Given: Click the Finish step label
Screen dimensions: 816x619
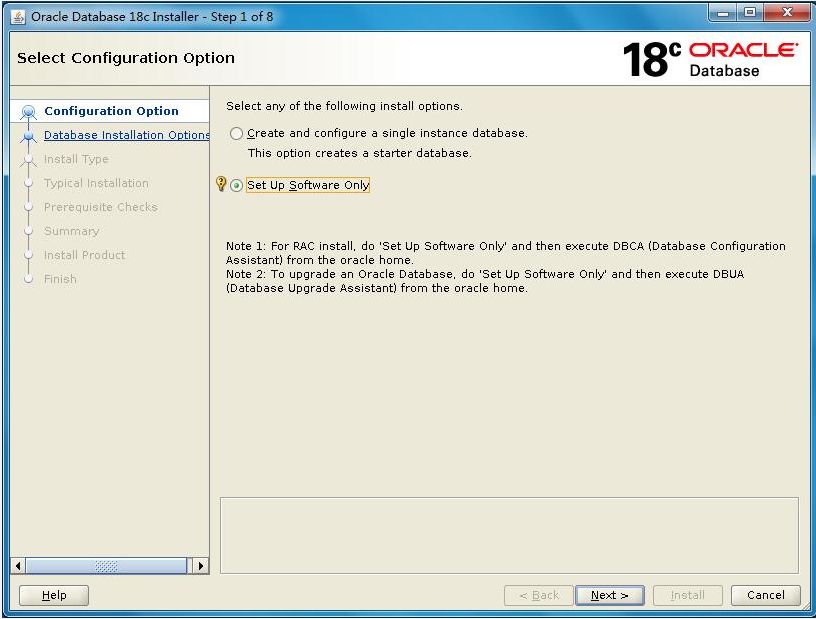Looking at the screenshot, I should (x=60, y=279).
